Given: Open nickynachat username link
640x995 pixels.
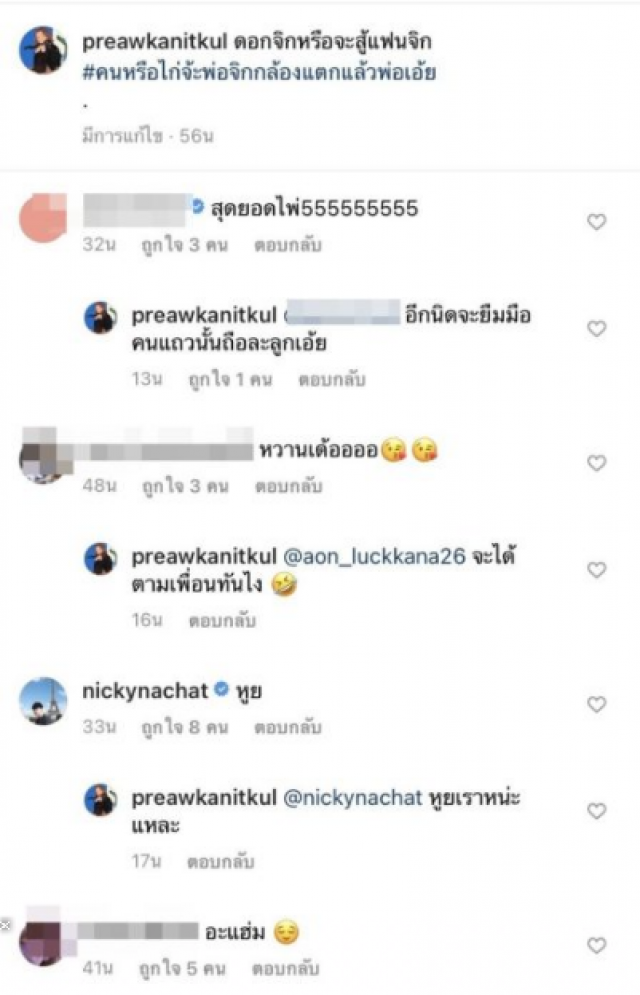Looking at the screenshot, I should 145,691.
